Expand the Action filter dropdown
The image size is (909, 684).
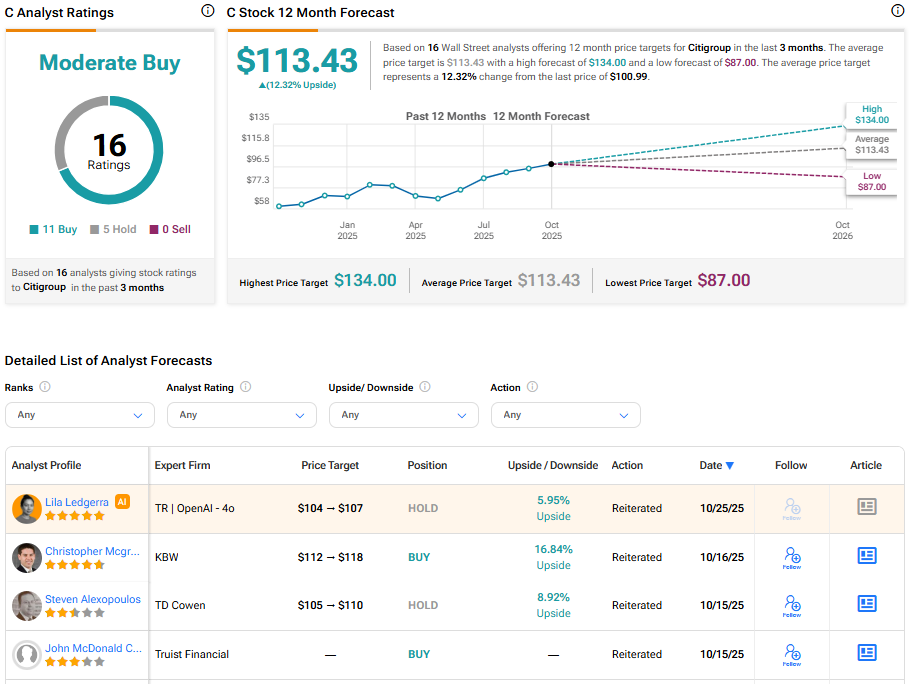(x=565, y=415)
